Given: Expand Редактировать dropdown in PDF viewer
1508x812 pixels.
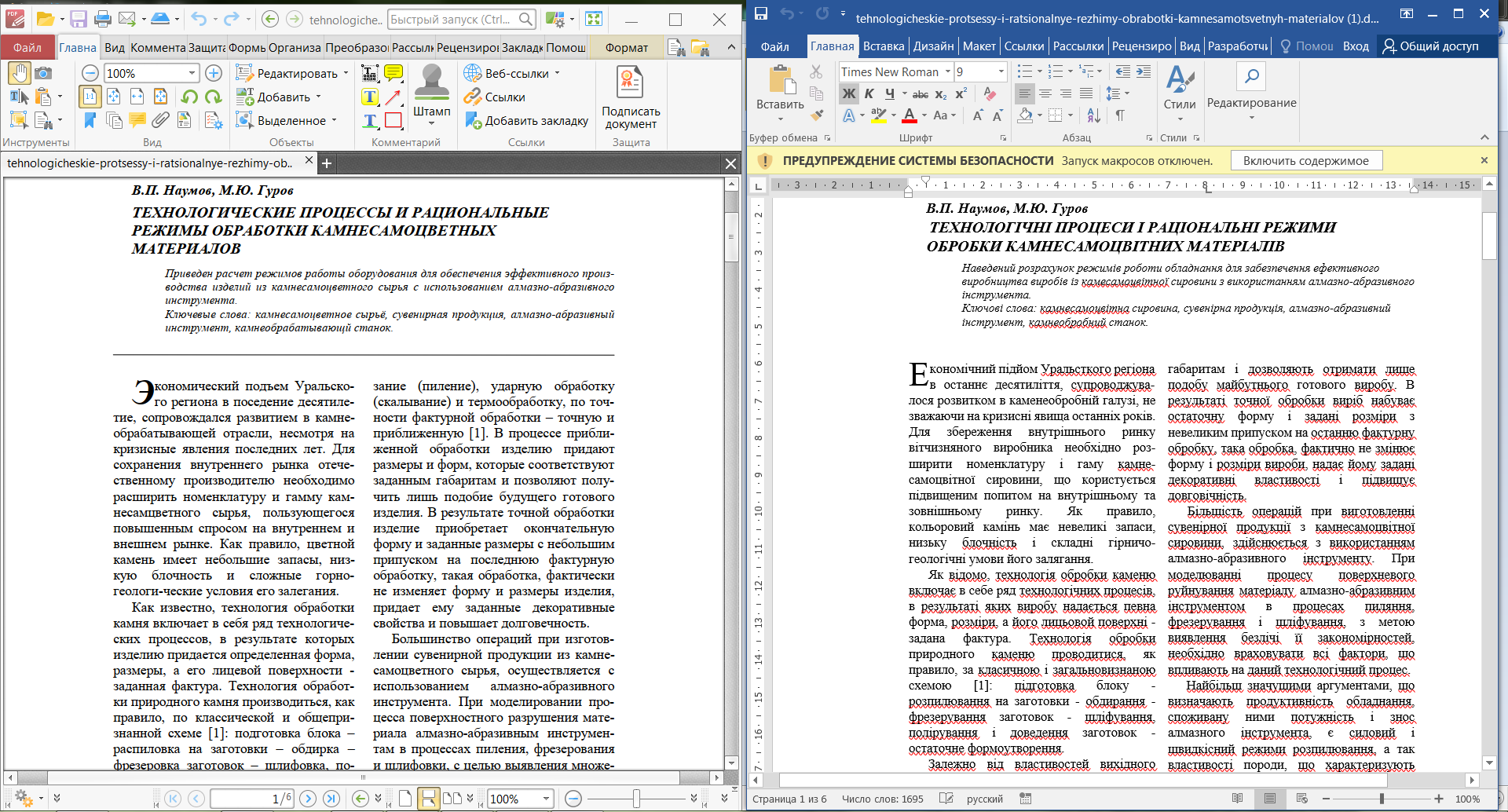Looking at the screenshot, I should (344, 73).
